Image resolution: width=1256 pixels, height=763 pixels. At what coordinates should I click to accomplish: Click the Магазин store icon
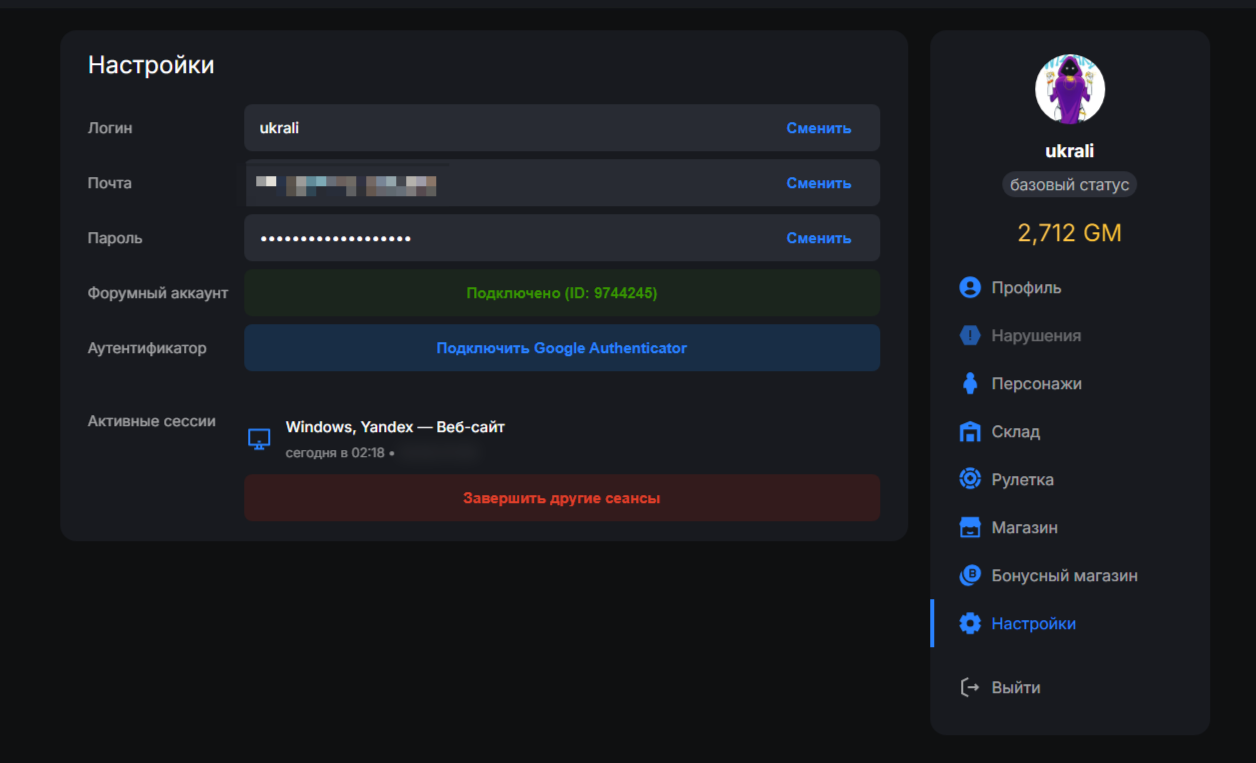[x=969, y=528]
